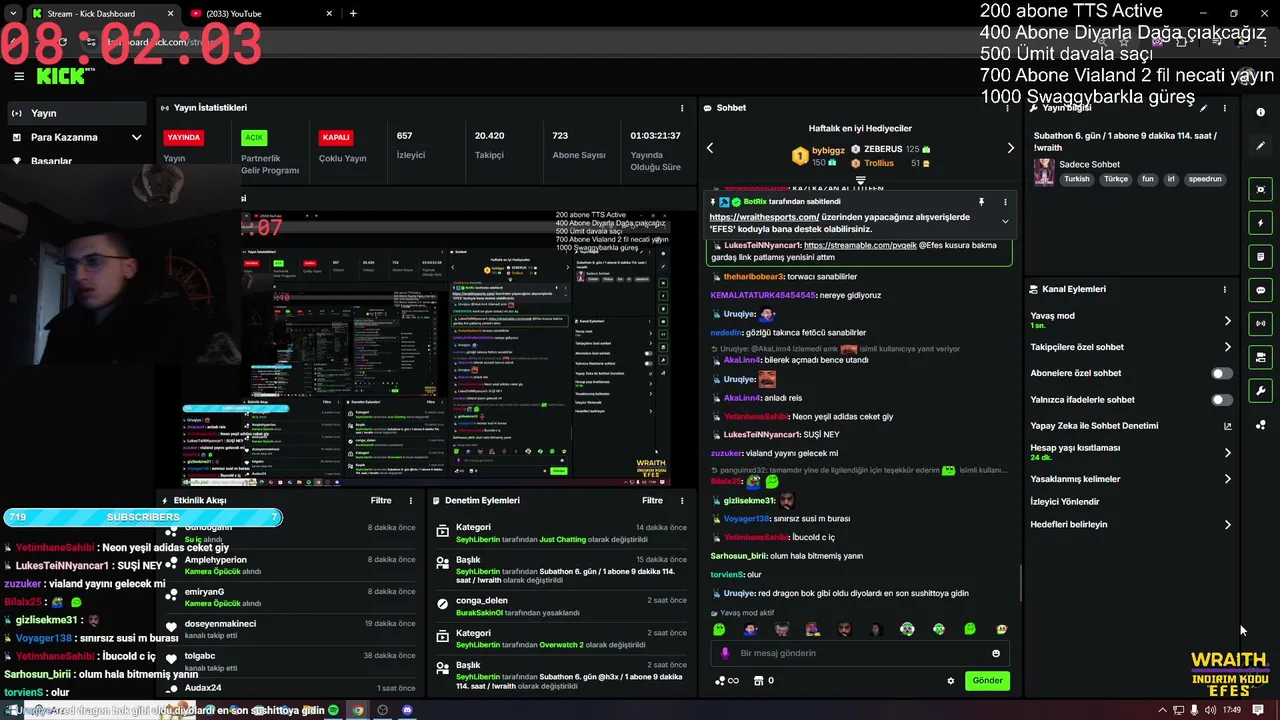Image resolution: width=1280 pixels, height=720 pixels.
Task: Click the wrench sidebar icon
Action: [1260, 391]
